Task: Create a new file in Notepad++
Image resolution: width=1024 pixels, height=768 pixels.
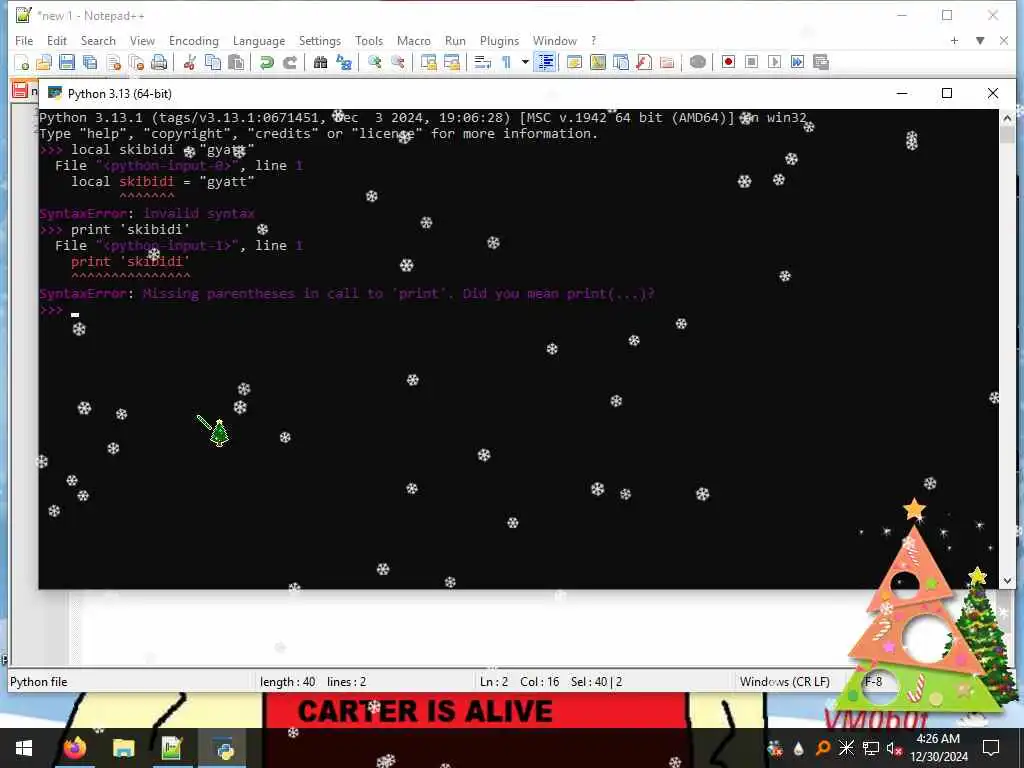Action: (22, 63)
